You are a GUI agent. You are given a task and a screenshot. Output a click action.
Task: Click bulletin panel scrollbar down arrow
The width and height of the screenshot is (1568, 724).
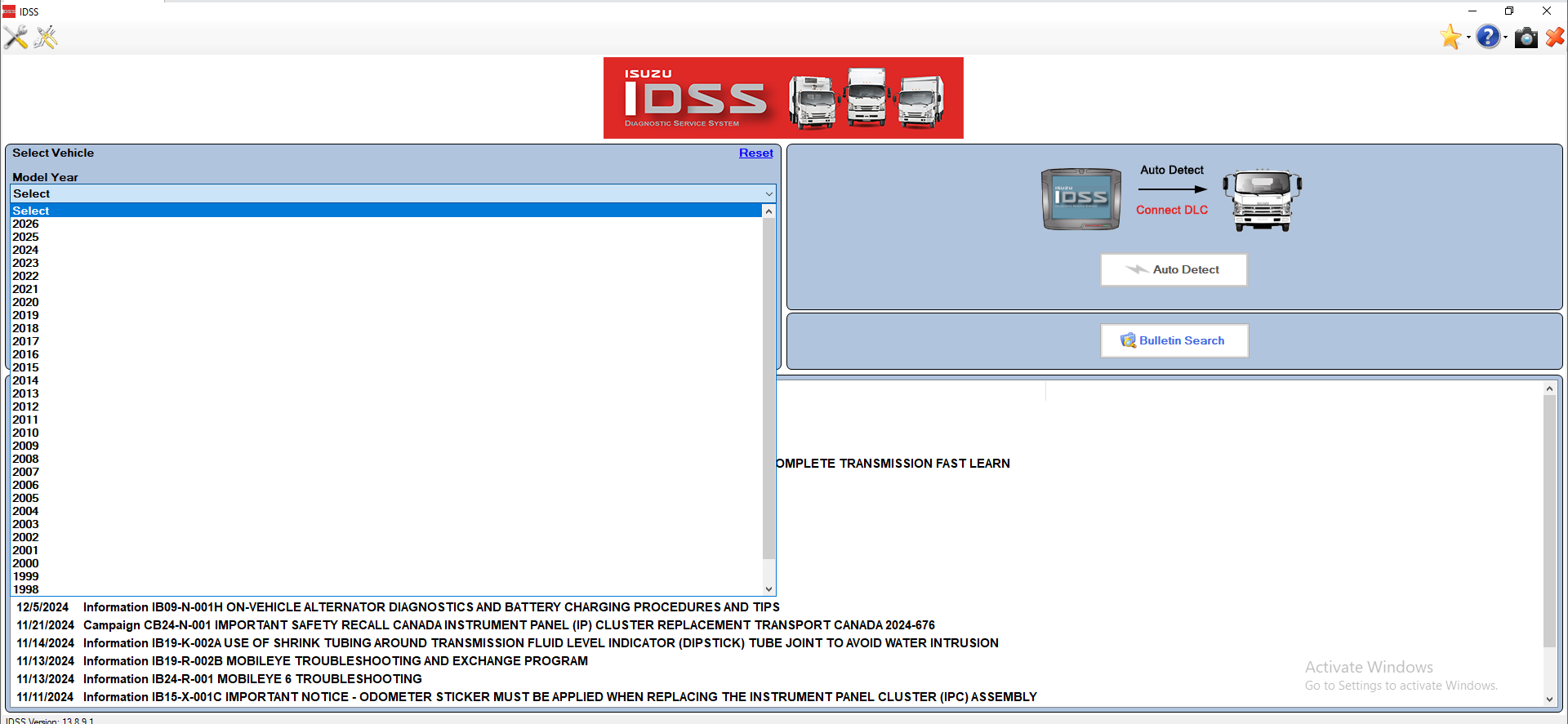pyautogui.click(x=1549, y=700)
